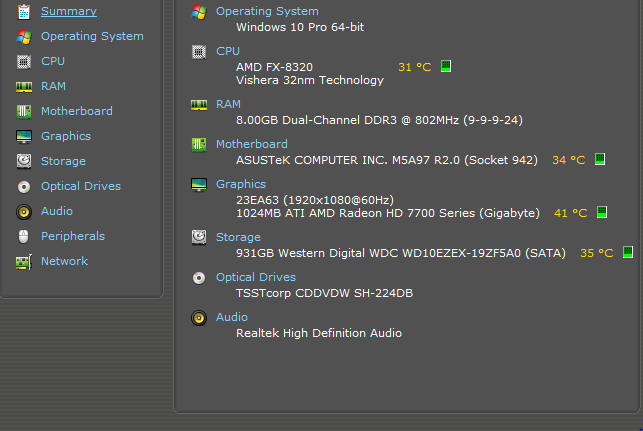Screen dimensions: 643x431
Task: Click the Optical Drives disc sidebar icon
Action: tap(24, 187)
